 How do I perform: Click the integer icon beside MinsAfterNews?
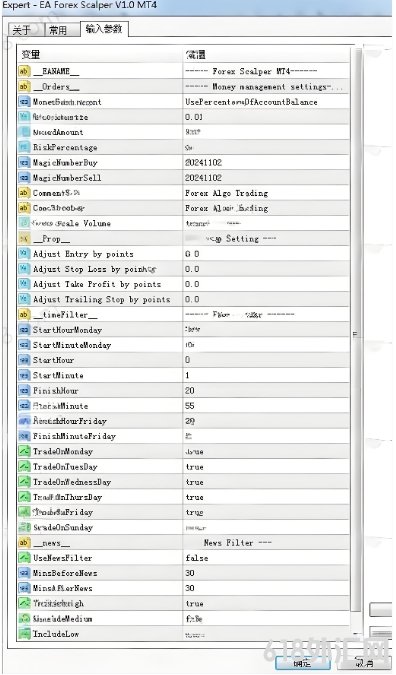tap(24, 588)
